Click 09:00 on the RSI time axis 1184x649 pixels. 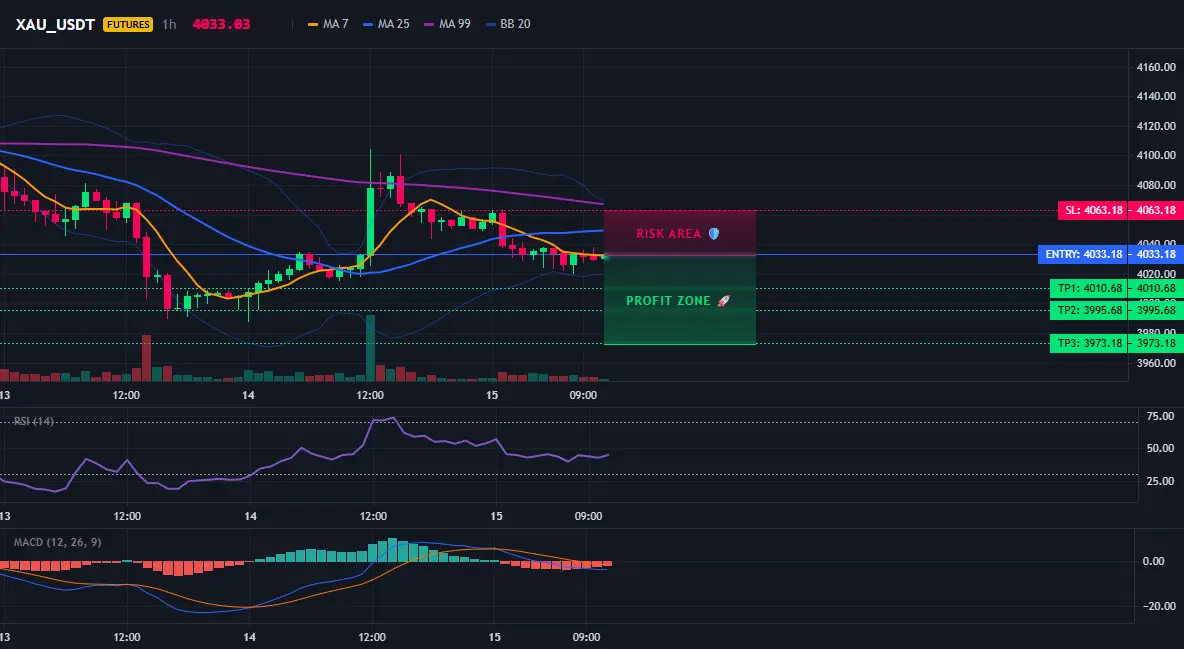point(588,516)
